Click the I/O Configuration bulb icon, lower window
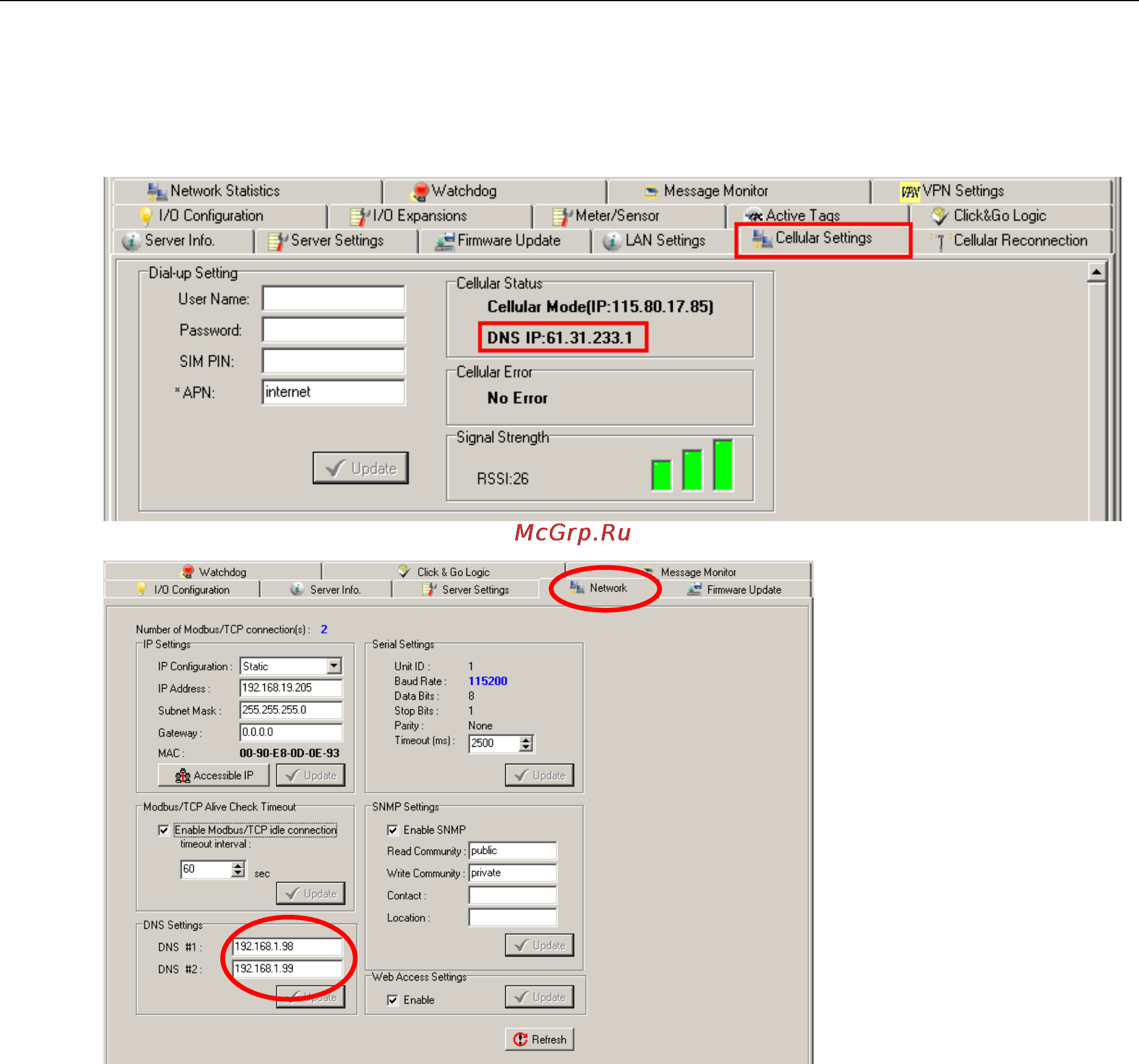 pos(141,589)
